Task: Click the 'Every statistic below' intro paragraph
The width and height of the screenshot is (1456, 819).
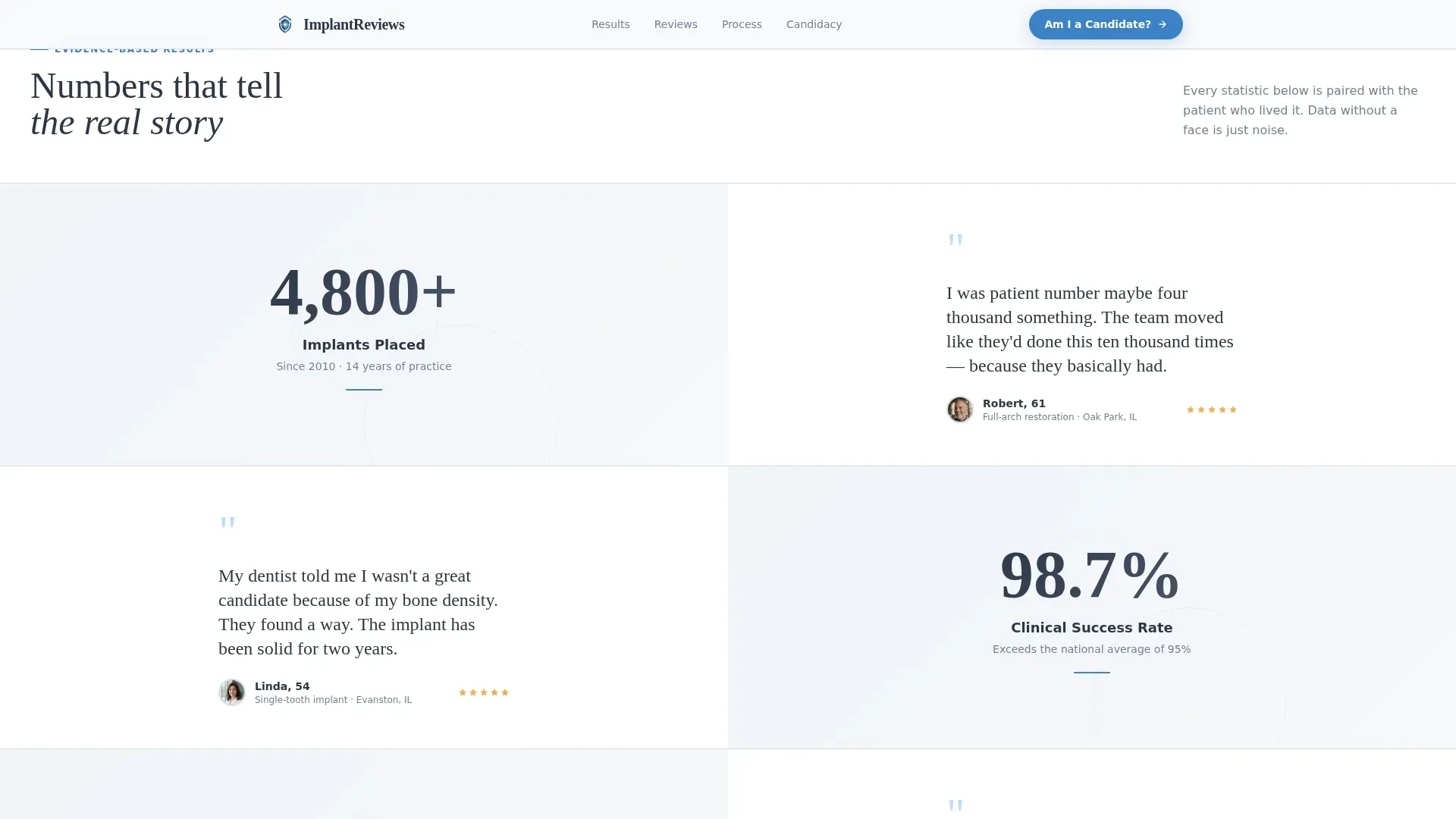Action: point(1300,111)
